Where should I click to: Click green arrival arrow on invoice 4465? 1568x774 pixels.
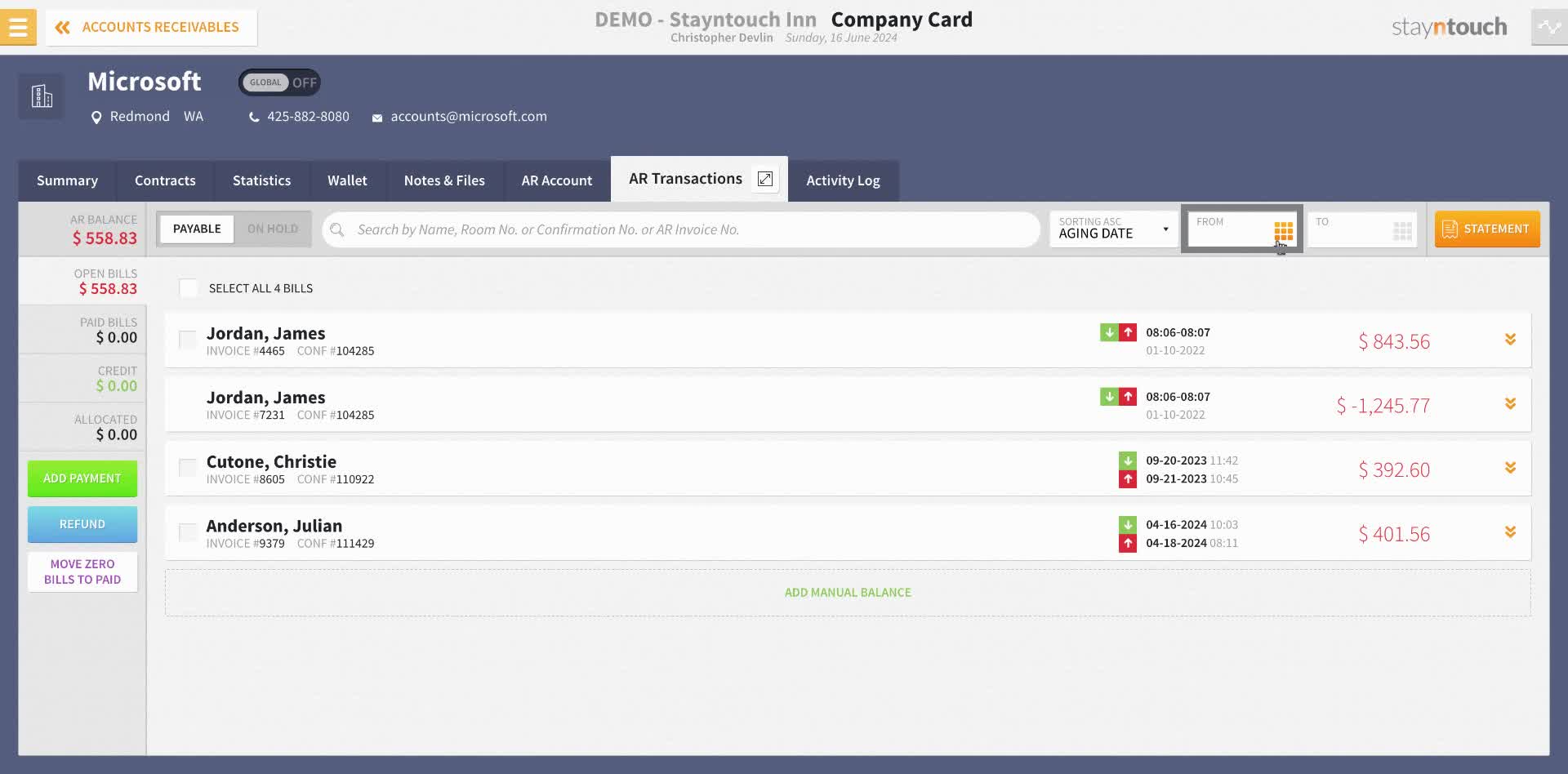tap(1109, 332)
